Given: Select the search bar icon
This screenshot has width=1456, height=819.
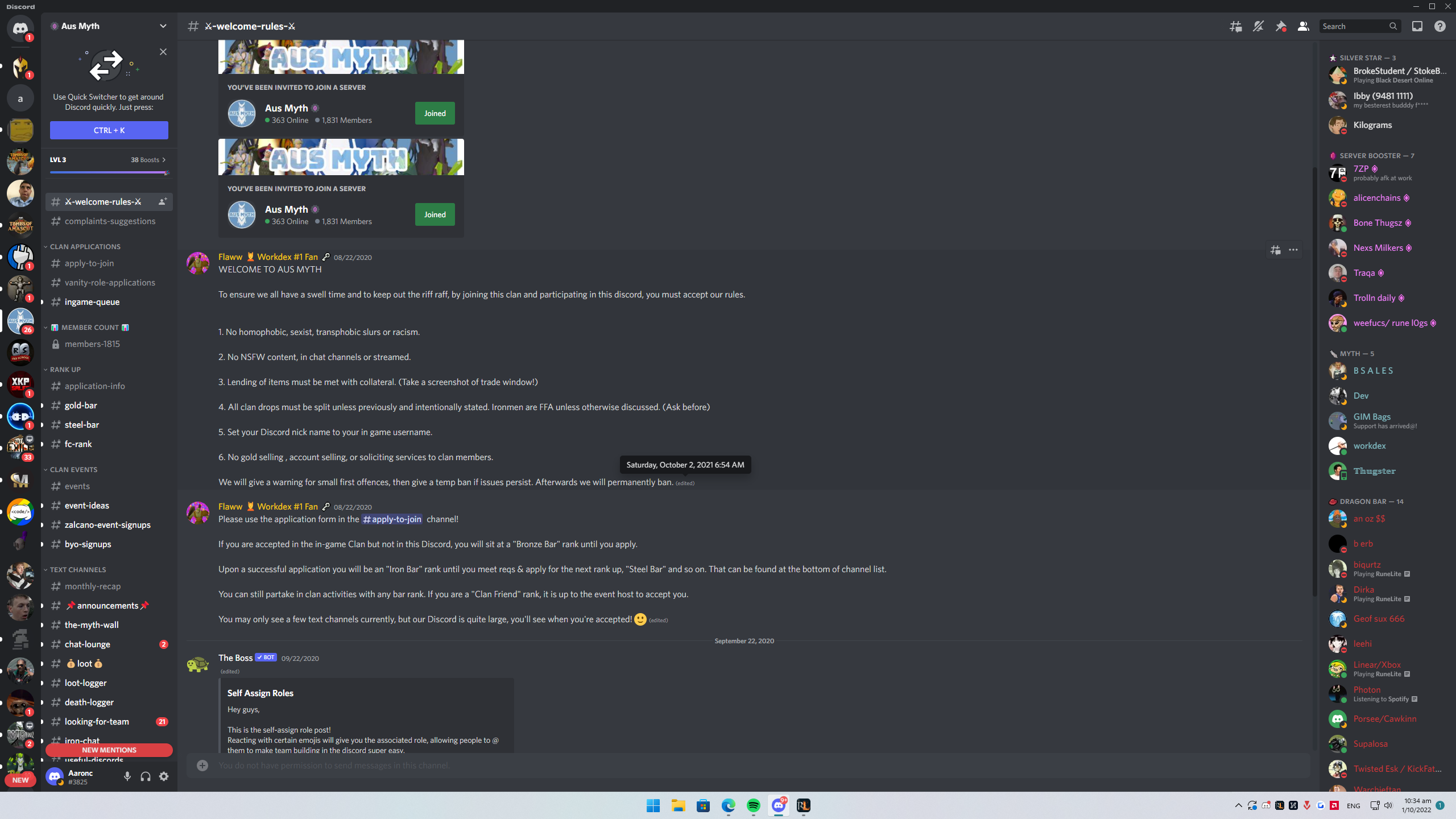Looking at the screenshot, I should (x=1392, y=26).
